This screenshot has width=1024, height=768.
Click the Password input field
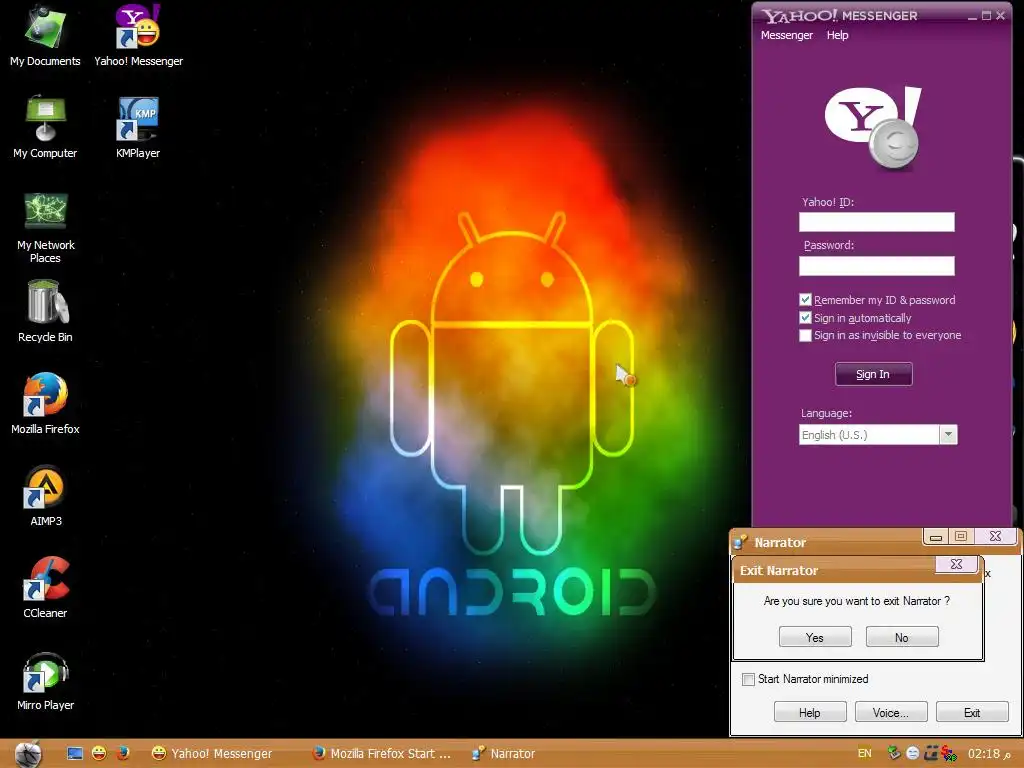pyautogui.click(x=876, y=266)
